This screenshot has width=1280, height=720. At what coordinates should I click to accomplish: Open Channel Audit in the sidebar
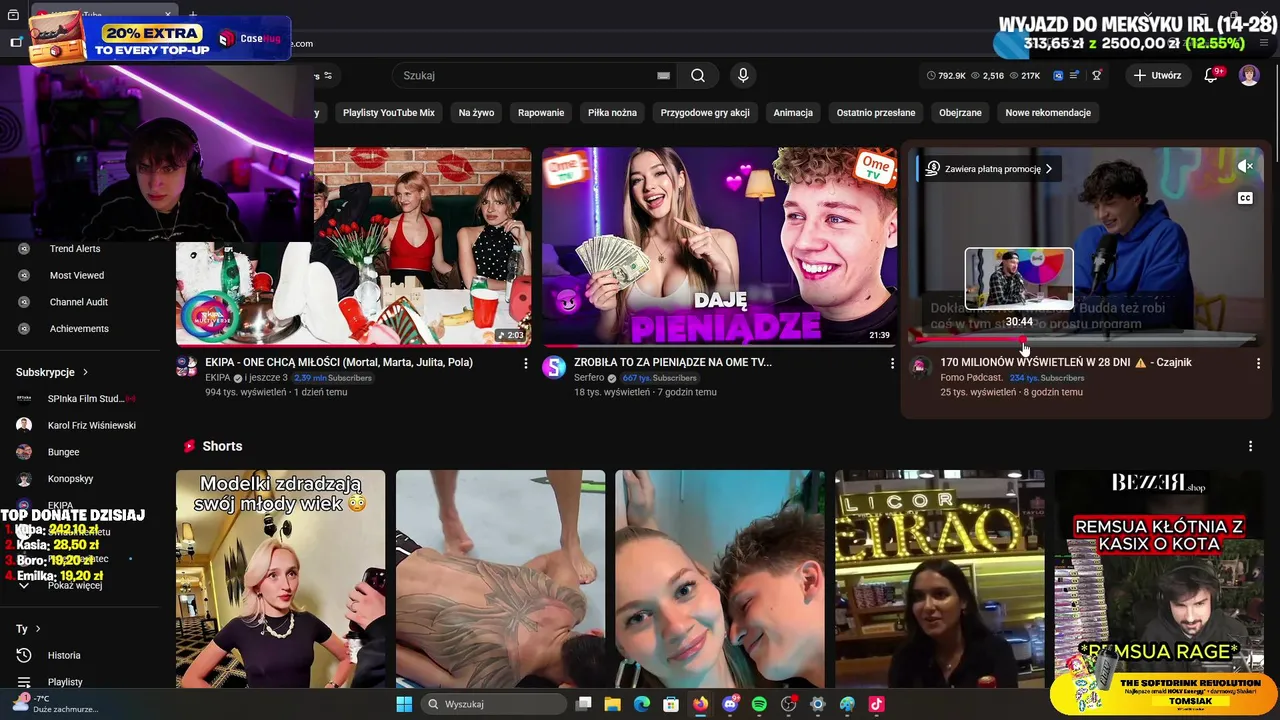[x=79, y=302]
